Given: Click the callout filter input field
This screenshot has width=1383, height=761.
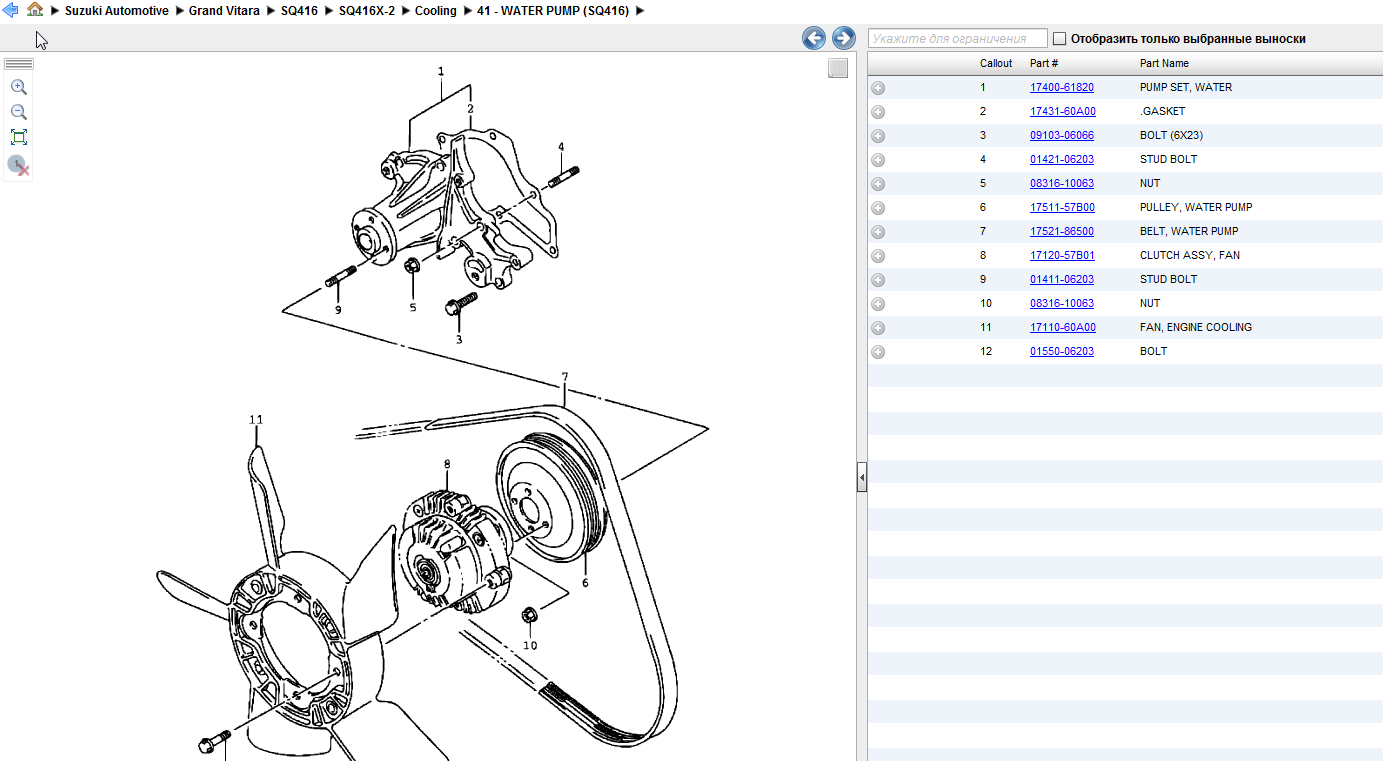Looking at the screenshot, I should [957, 39].
